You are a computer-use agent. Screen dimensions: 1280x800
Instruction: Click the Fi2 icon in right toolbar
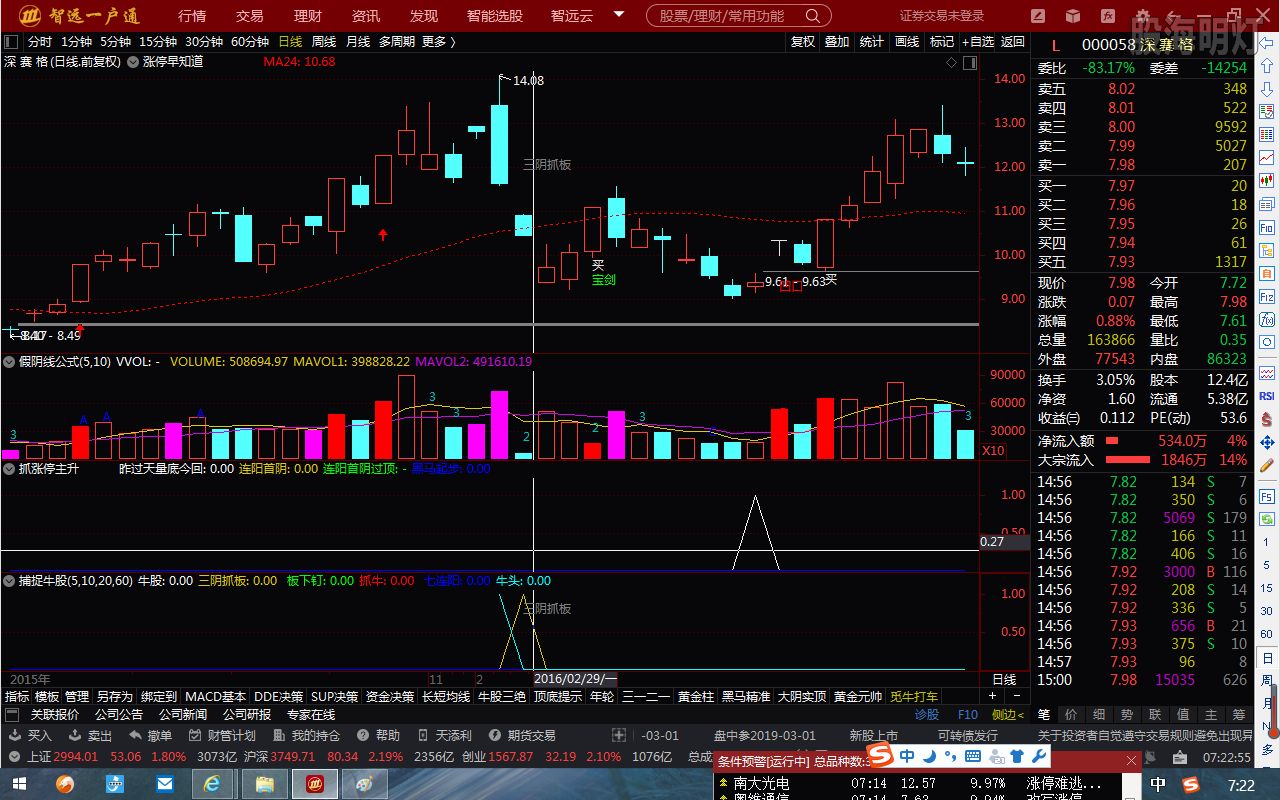1267,296
